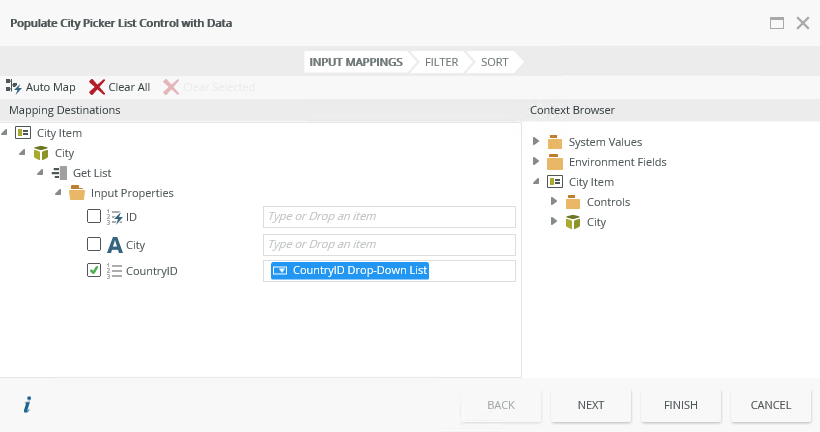Check the City property checkbox

[x=94, y=244]
